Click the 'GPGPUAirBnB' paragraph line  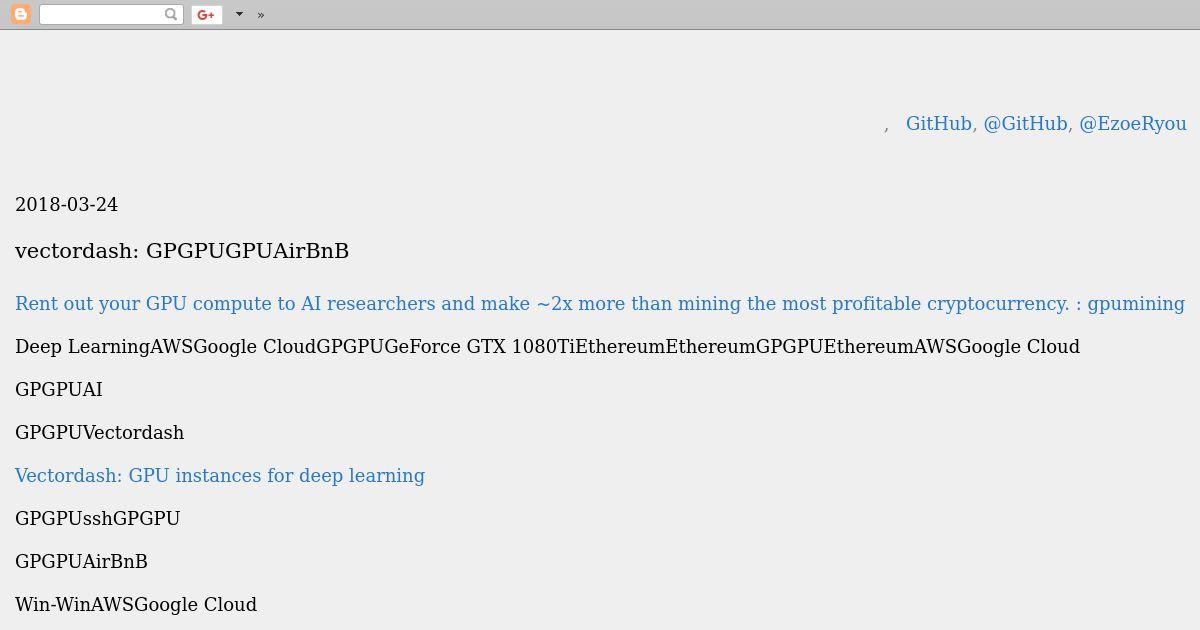[x=81, y=561]
